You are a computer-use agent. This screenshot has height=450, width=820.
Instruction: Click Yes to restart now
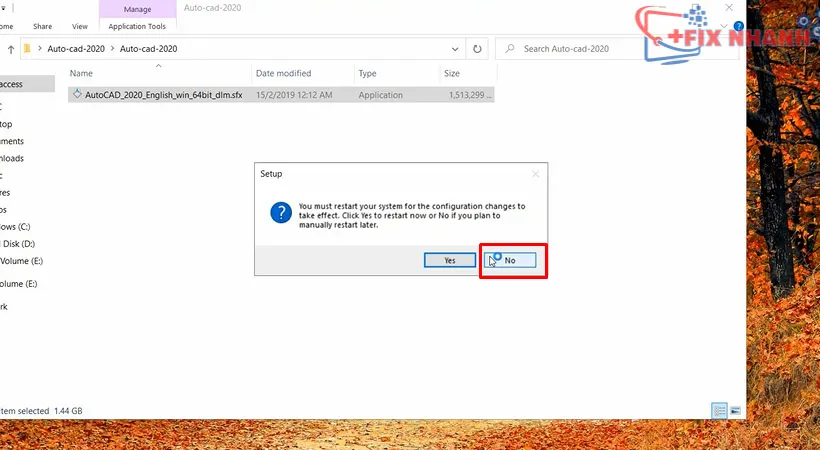[x=449, y=260]
